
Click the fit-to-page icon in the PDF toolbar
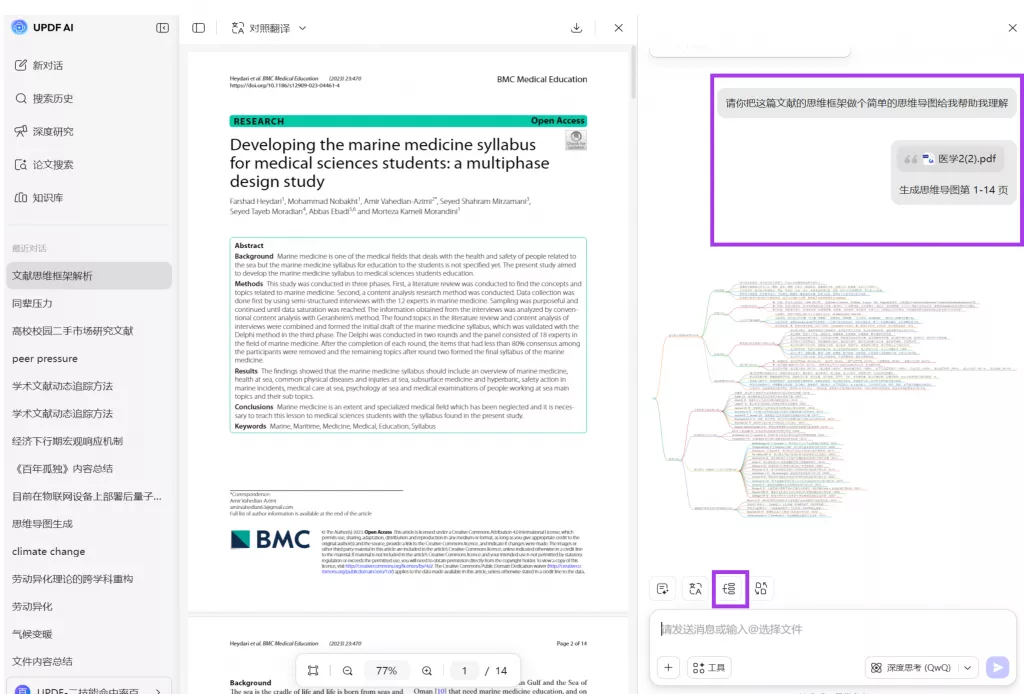click(x=313, y=671)
